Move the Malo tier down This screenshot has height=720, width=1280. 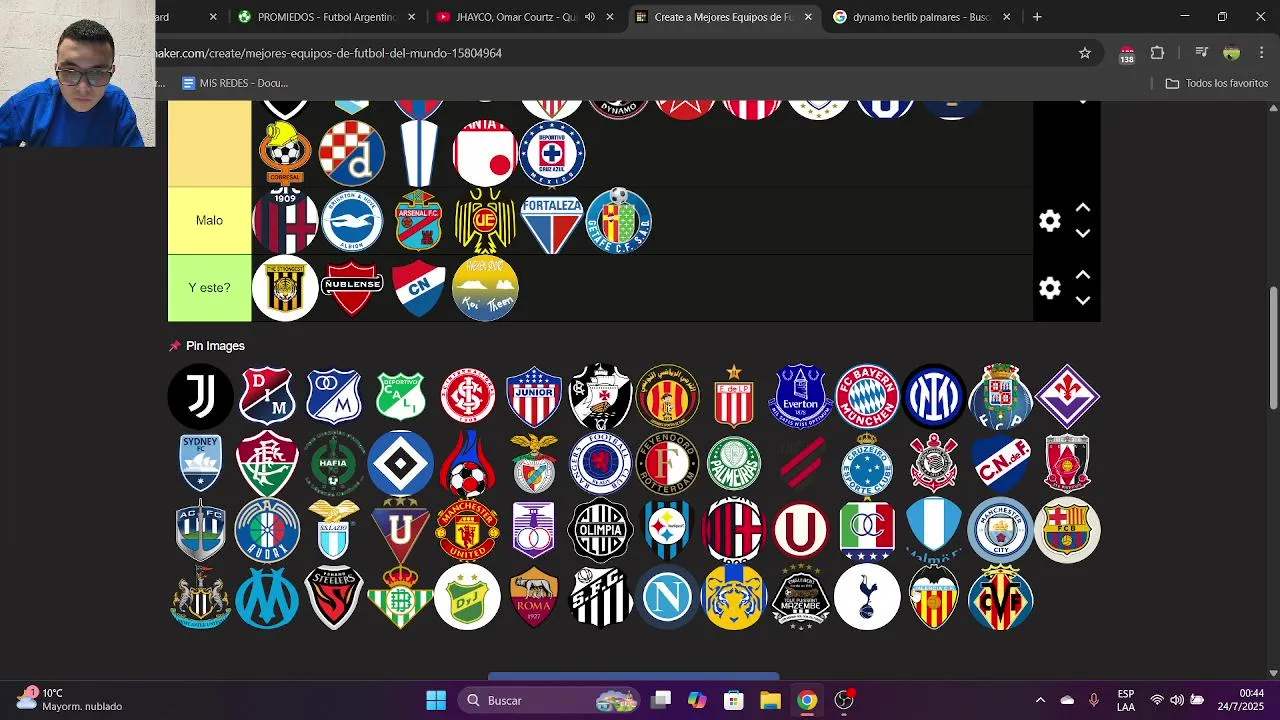pyautogui.click(x=1083, y=233)
